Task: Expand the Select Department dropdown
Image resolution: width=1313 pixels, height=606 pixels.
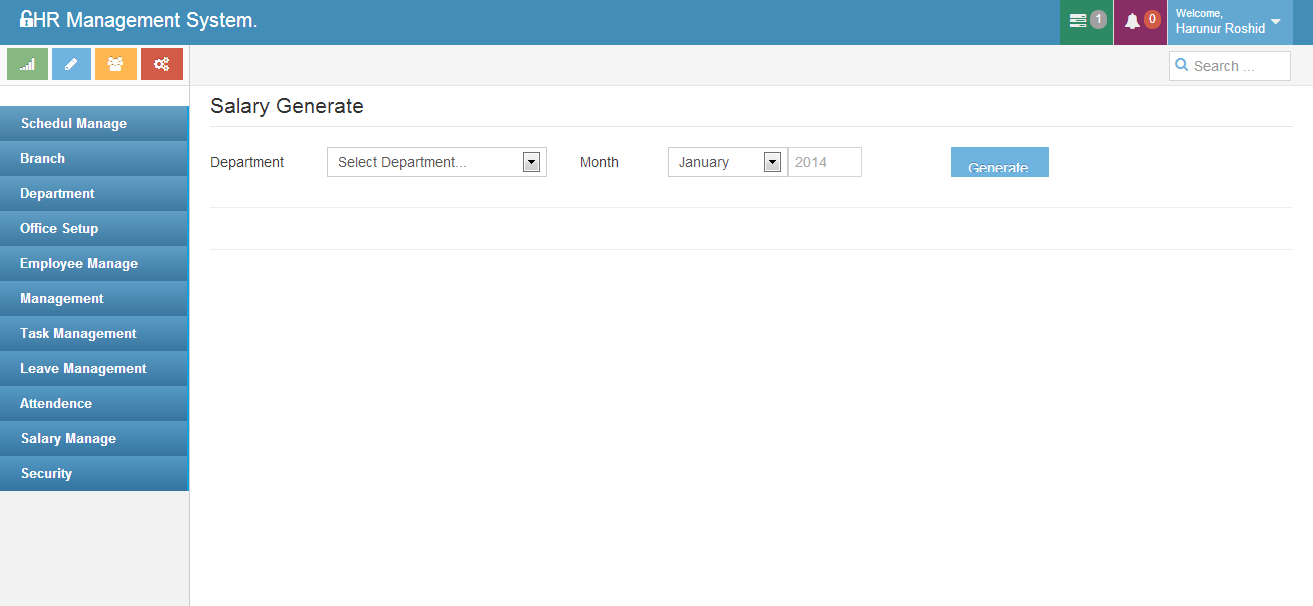Action: (437, 162)
